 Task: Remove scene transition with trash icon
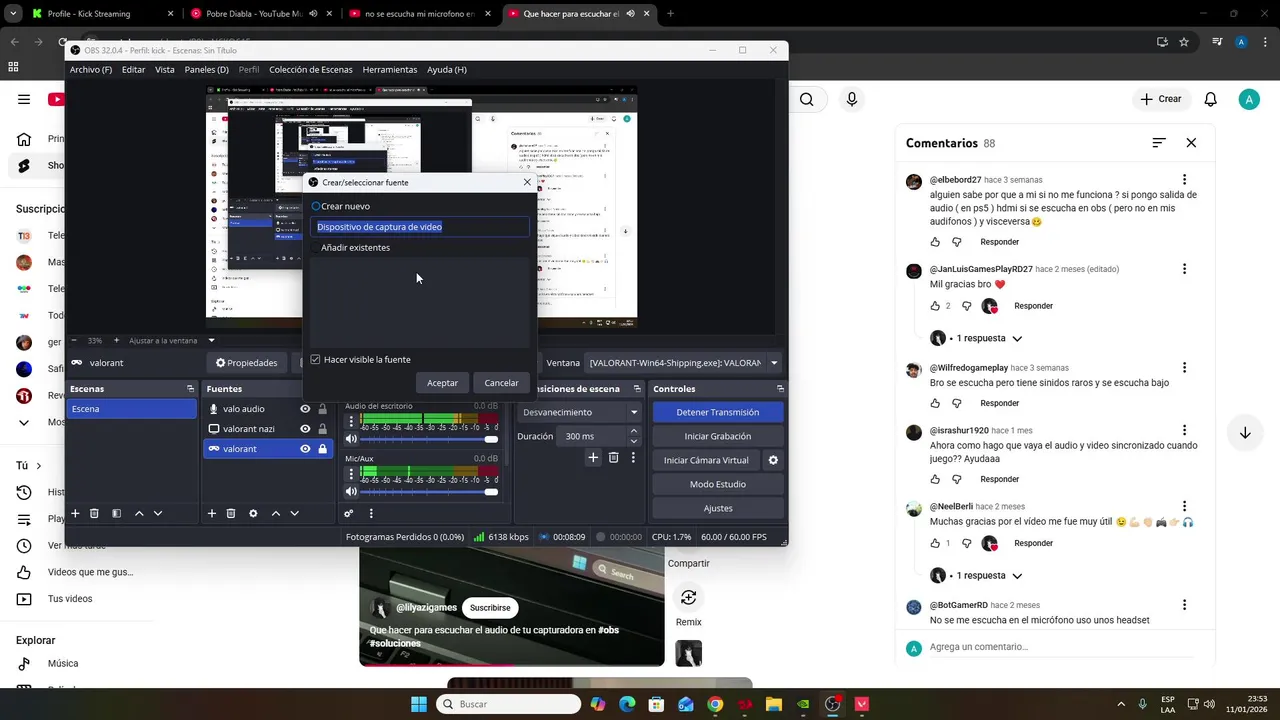(x=613, y=457)
